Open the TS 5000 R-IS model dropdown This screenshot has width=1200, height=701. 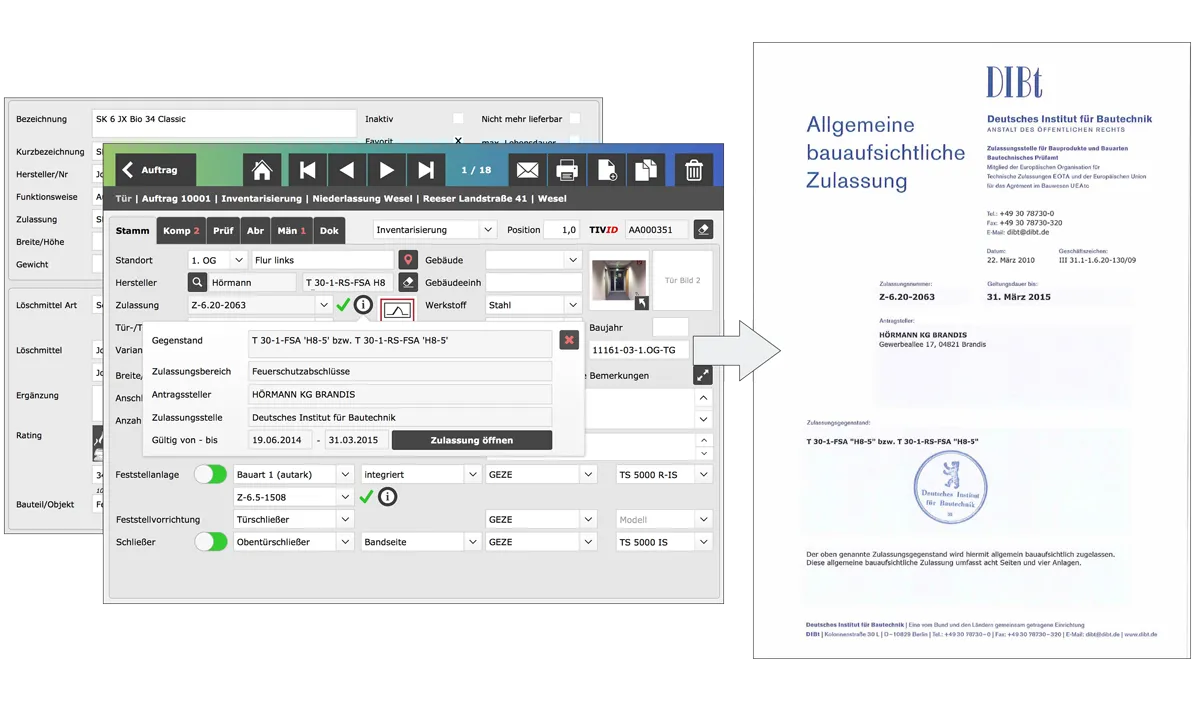coord(664,474)
